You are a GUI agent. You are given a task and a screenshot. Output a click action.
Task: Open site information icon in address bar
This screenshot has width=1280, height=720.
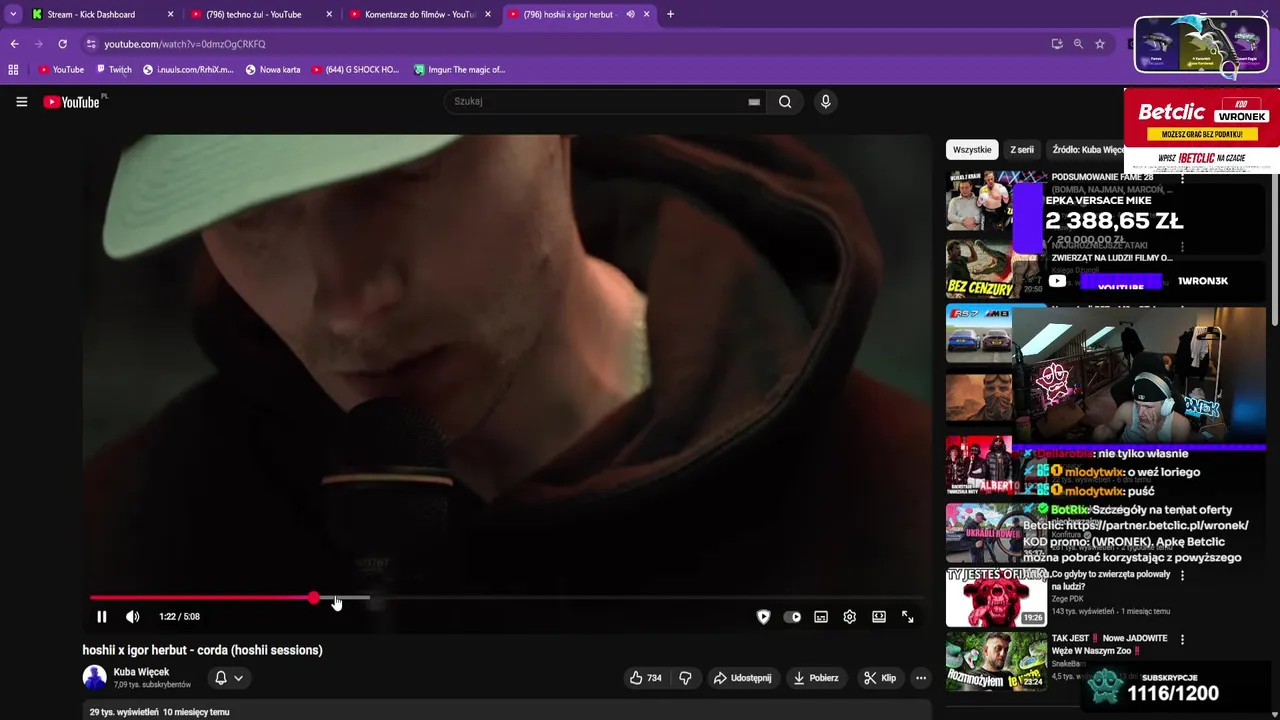click(91, 44)
